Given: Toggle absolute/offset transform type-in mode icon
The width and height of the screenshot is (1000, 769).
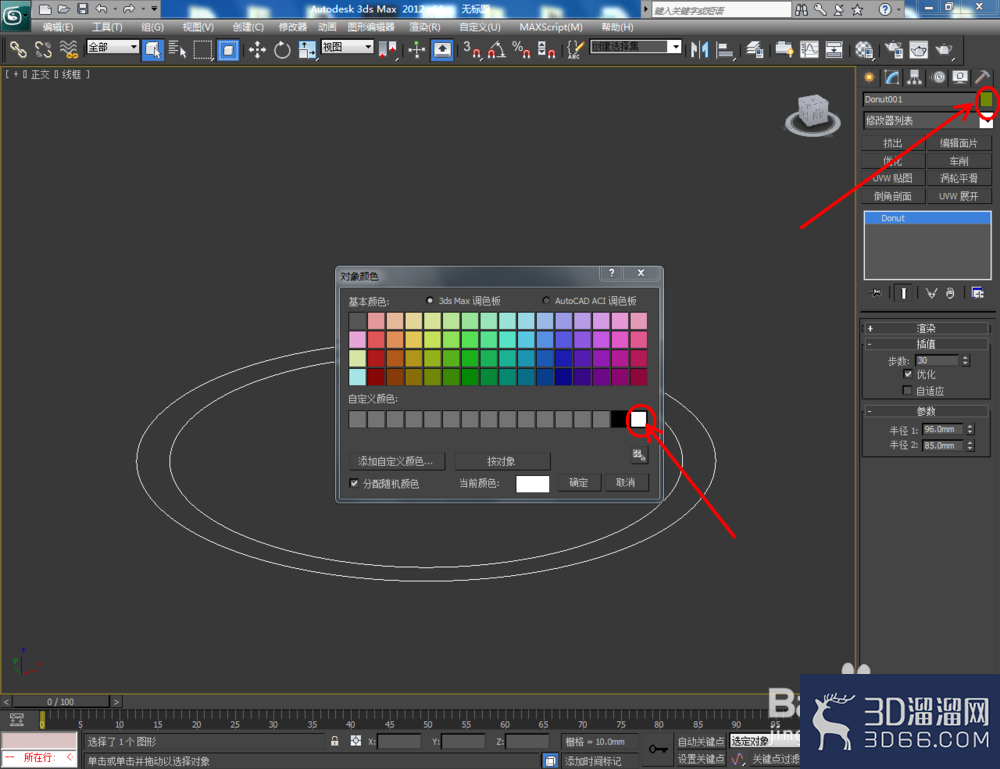Looking at the screenshot, I should pyautogui.click(x=356, y=741).
